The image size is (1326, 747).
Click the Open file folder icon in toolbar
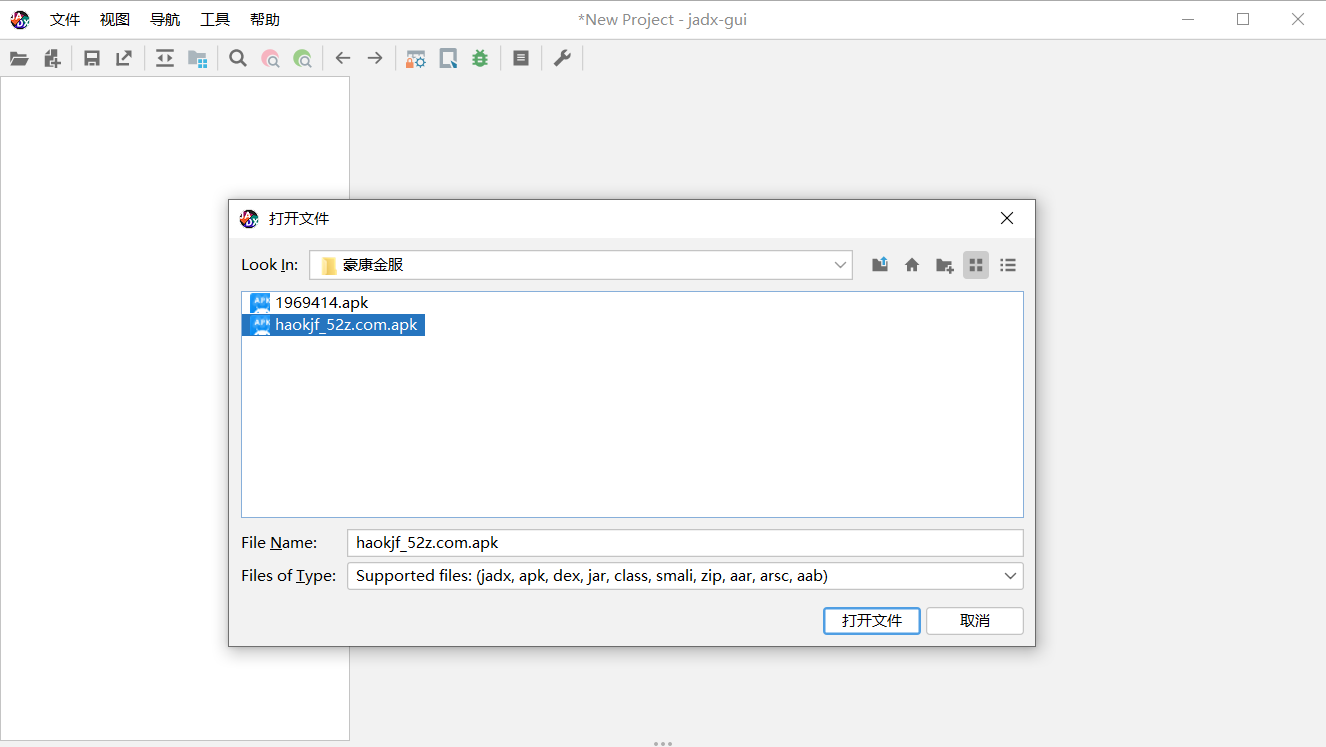coord(19,59)
